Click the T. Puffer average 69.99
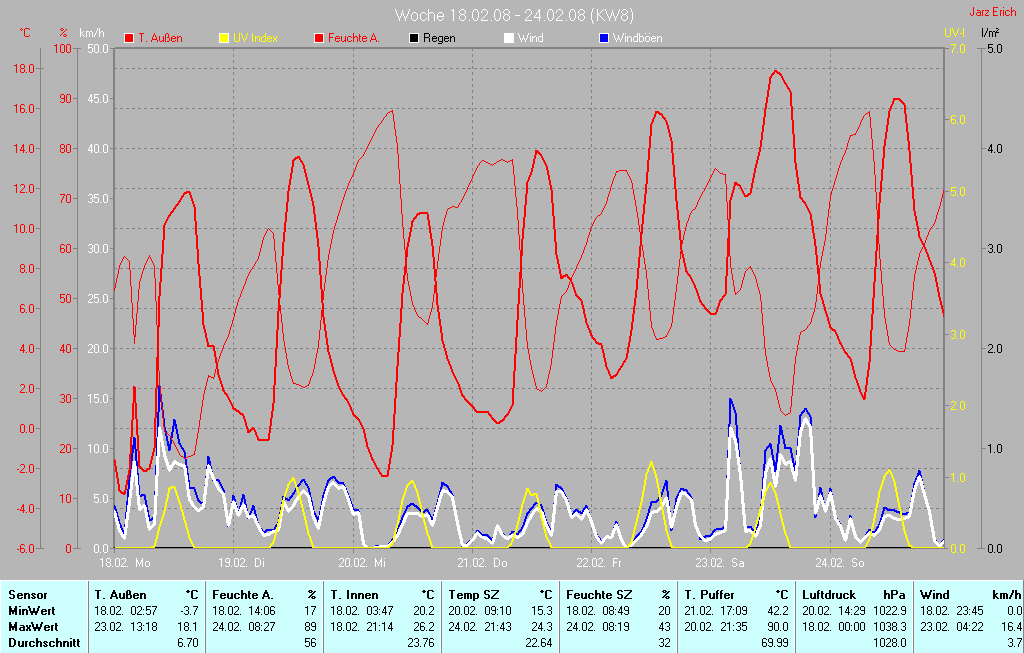 point(775,643)
